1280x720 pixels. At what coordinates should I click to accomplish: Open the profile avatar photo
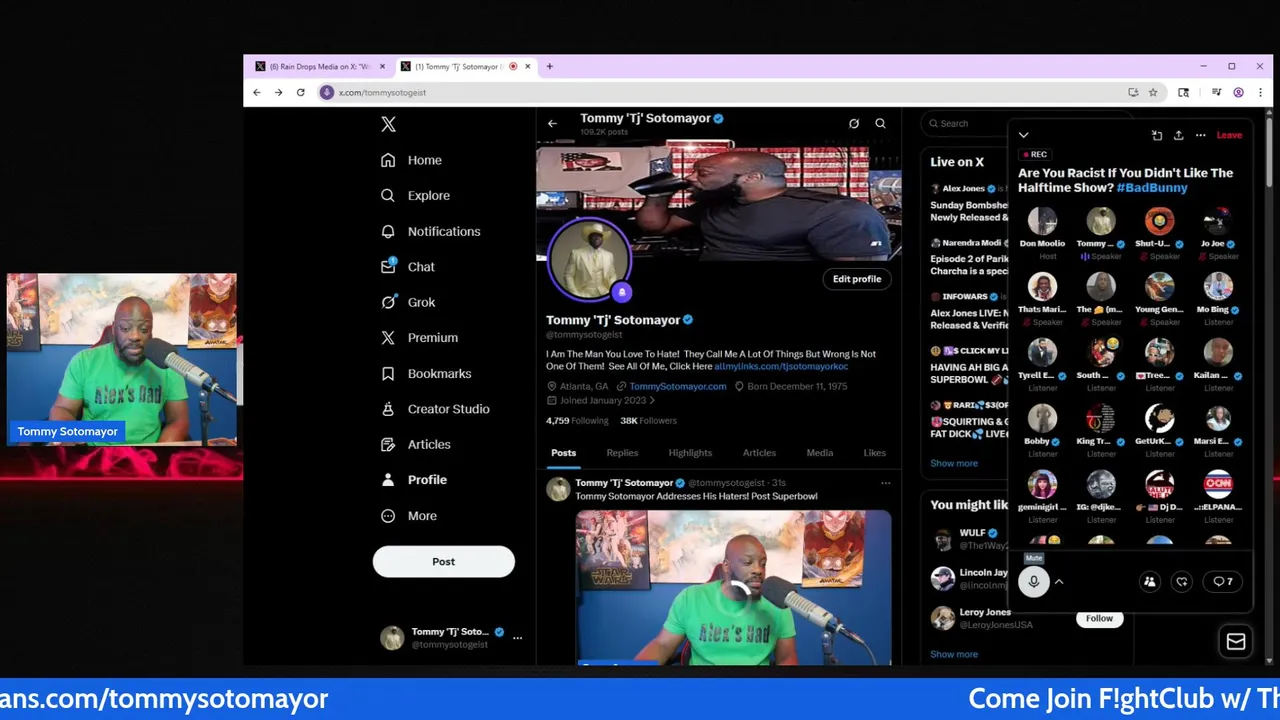click(x=589, y=259)
